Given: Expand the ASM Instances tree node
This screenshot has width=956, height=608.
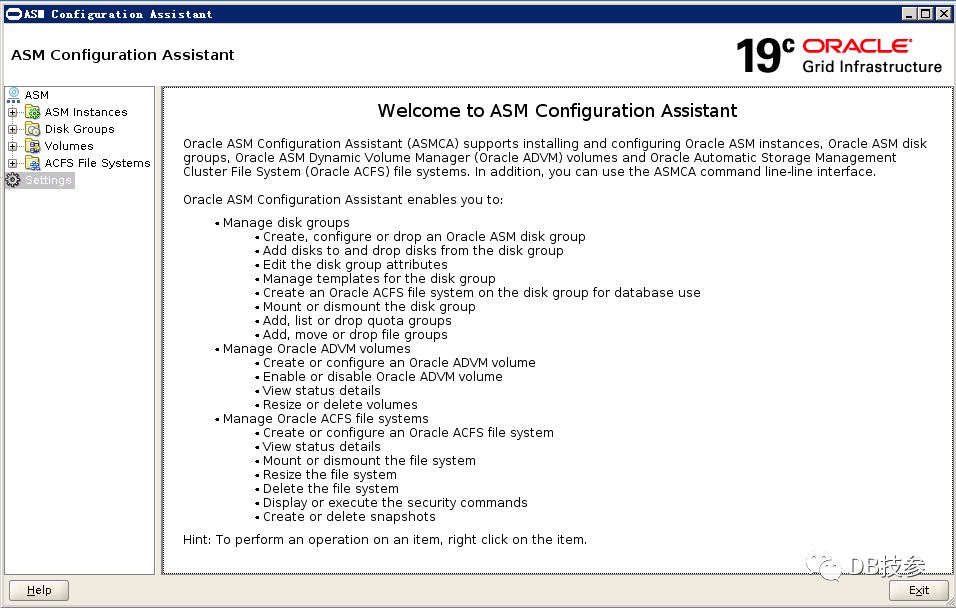Looking at the screenshot, I should click(x=13, y=112).
